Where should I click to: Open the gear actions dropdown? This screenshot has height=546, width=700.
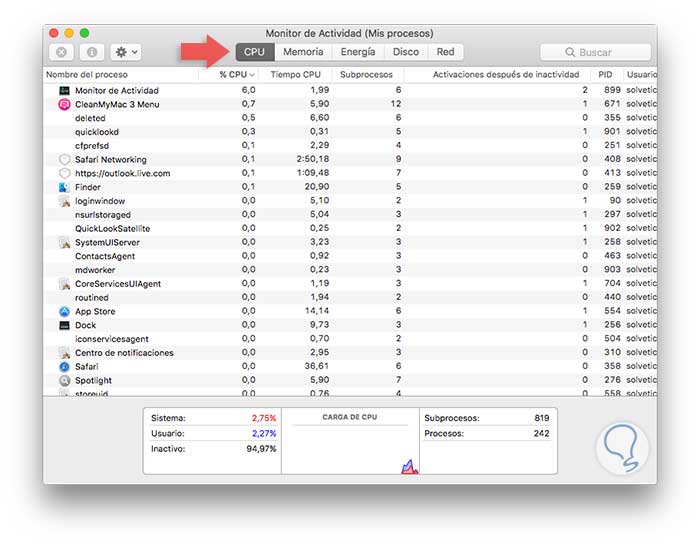(126, 52)
